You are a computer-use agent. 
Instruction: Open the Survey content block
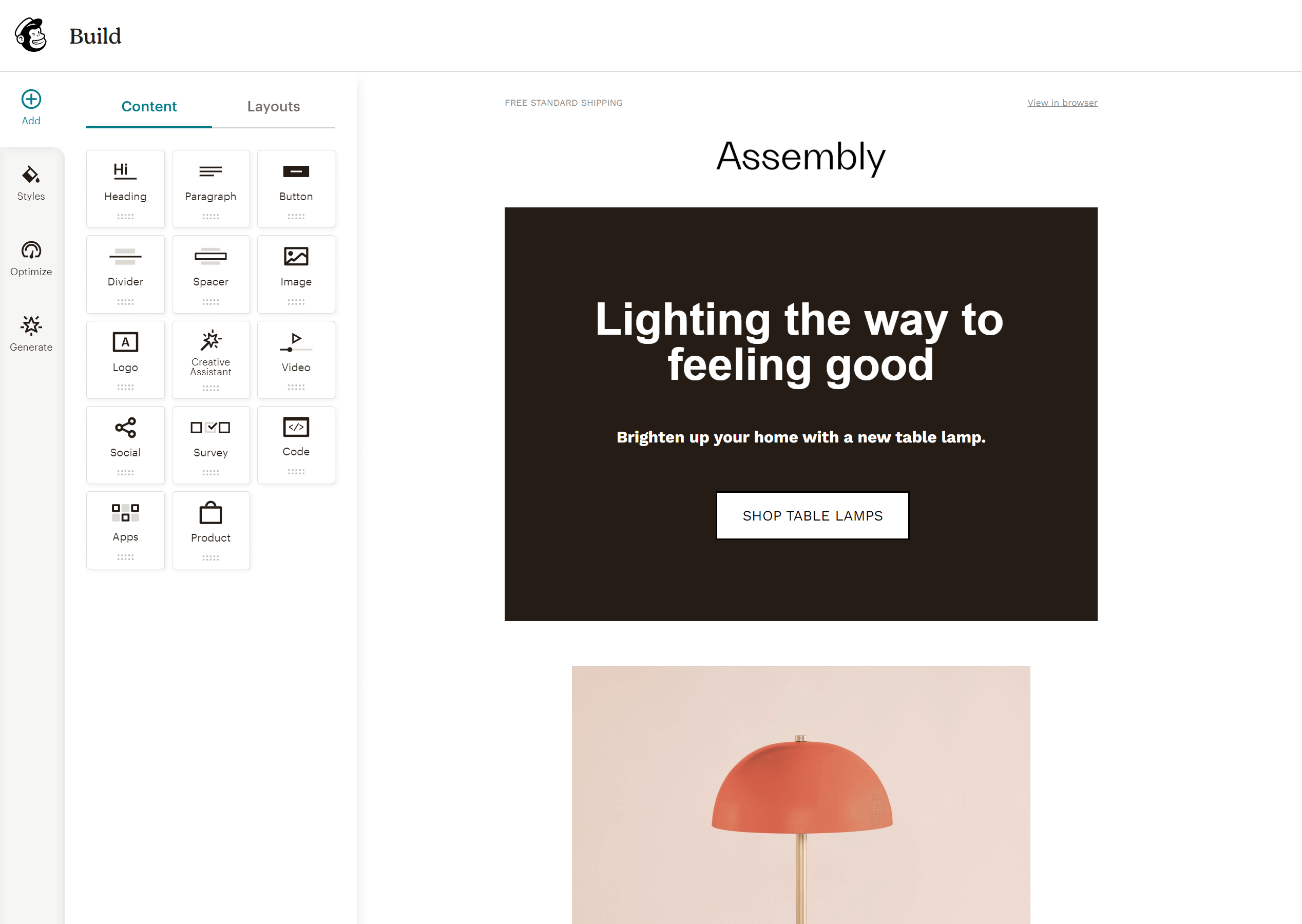(210, 444)
